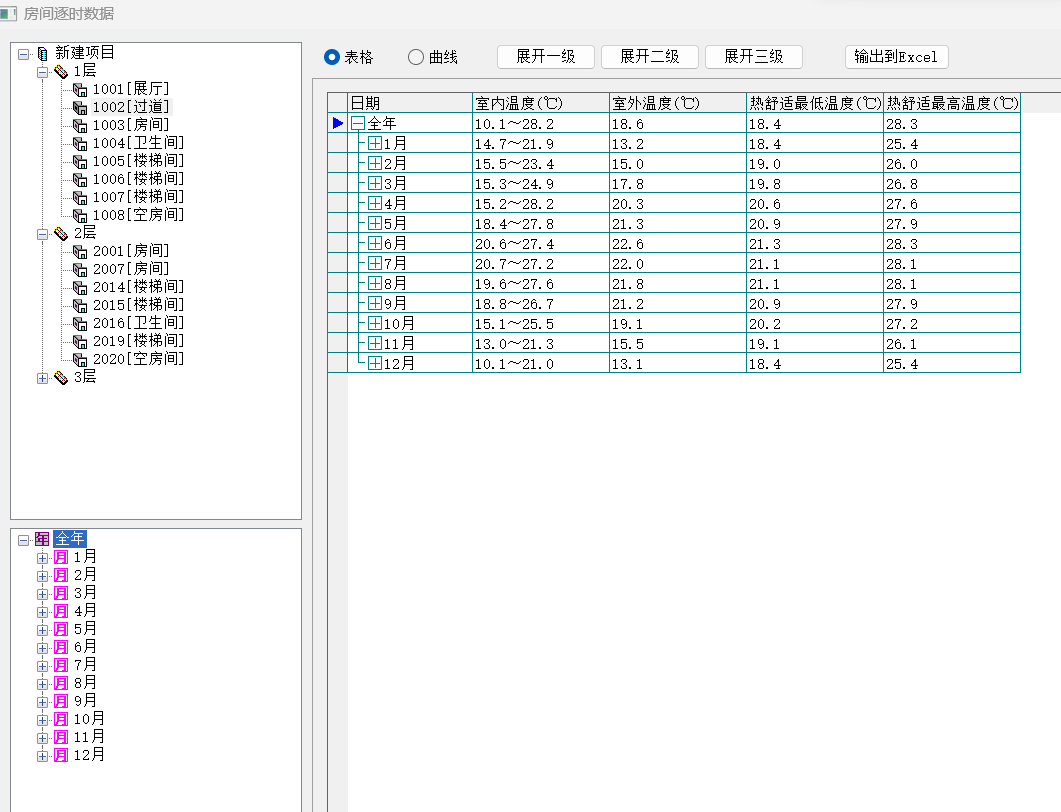Click the calendar icon beside 全年 in lower tree
The image size is (1061, 812).
42,539
